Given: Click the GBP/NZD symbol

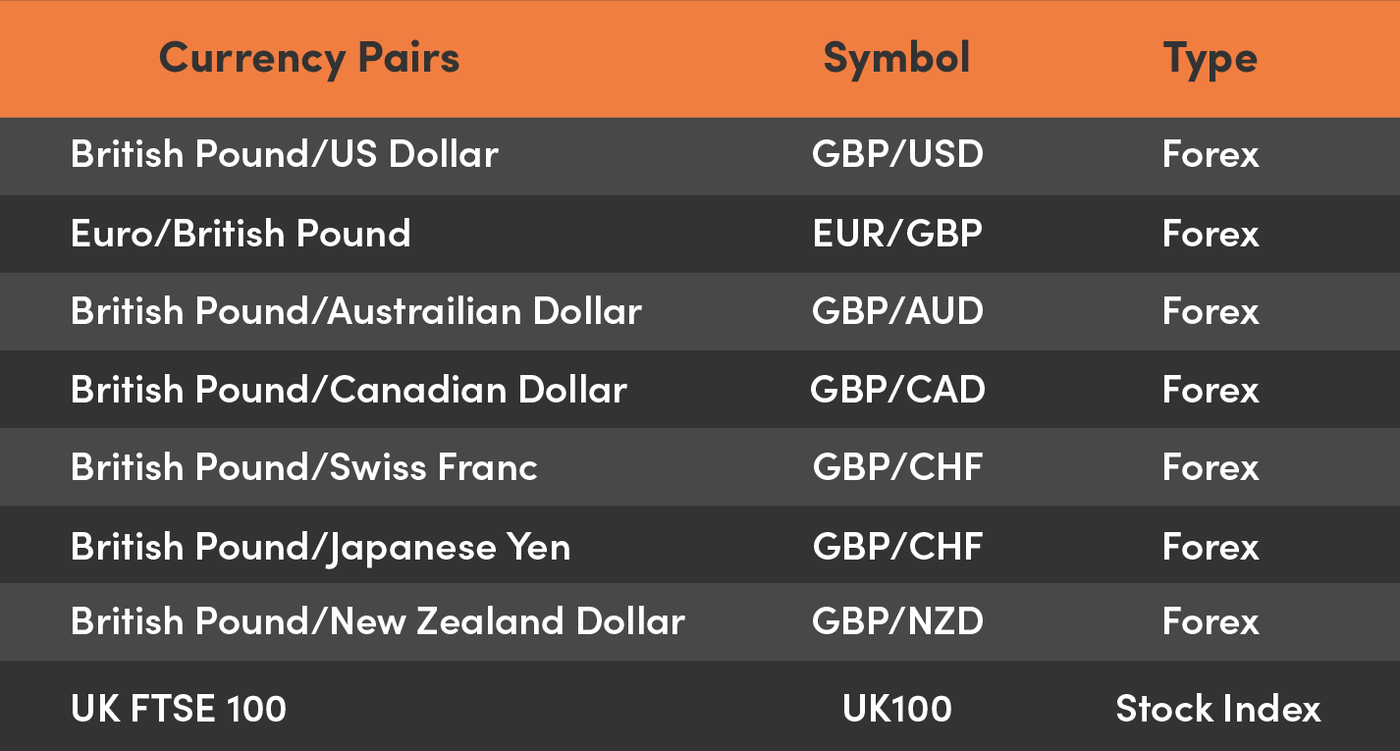Looking at the screenshot, I should click(x=897, y=622).
